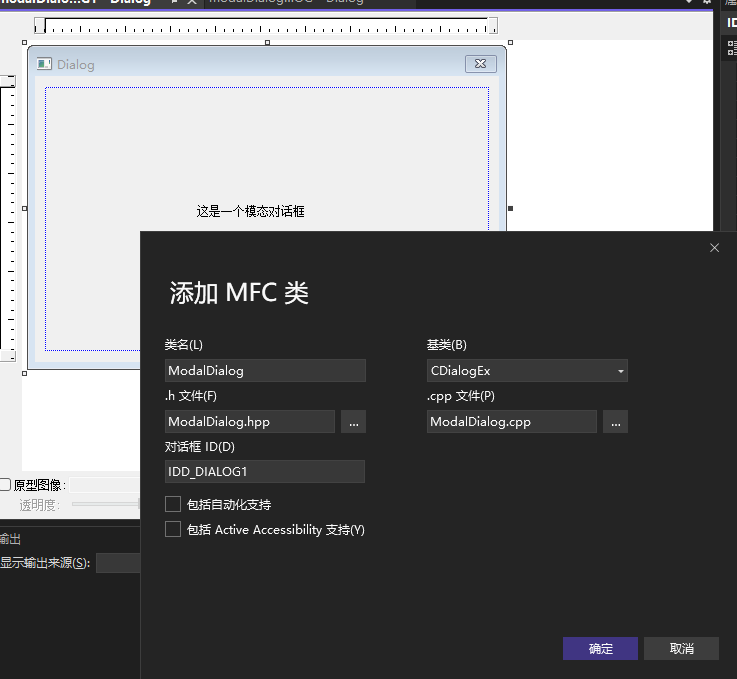Click the 透明度 slider
Screen dimensions: 737x679
click(105, 505)
